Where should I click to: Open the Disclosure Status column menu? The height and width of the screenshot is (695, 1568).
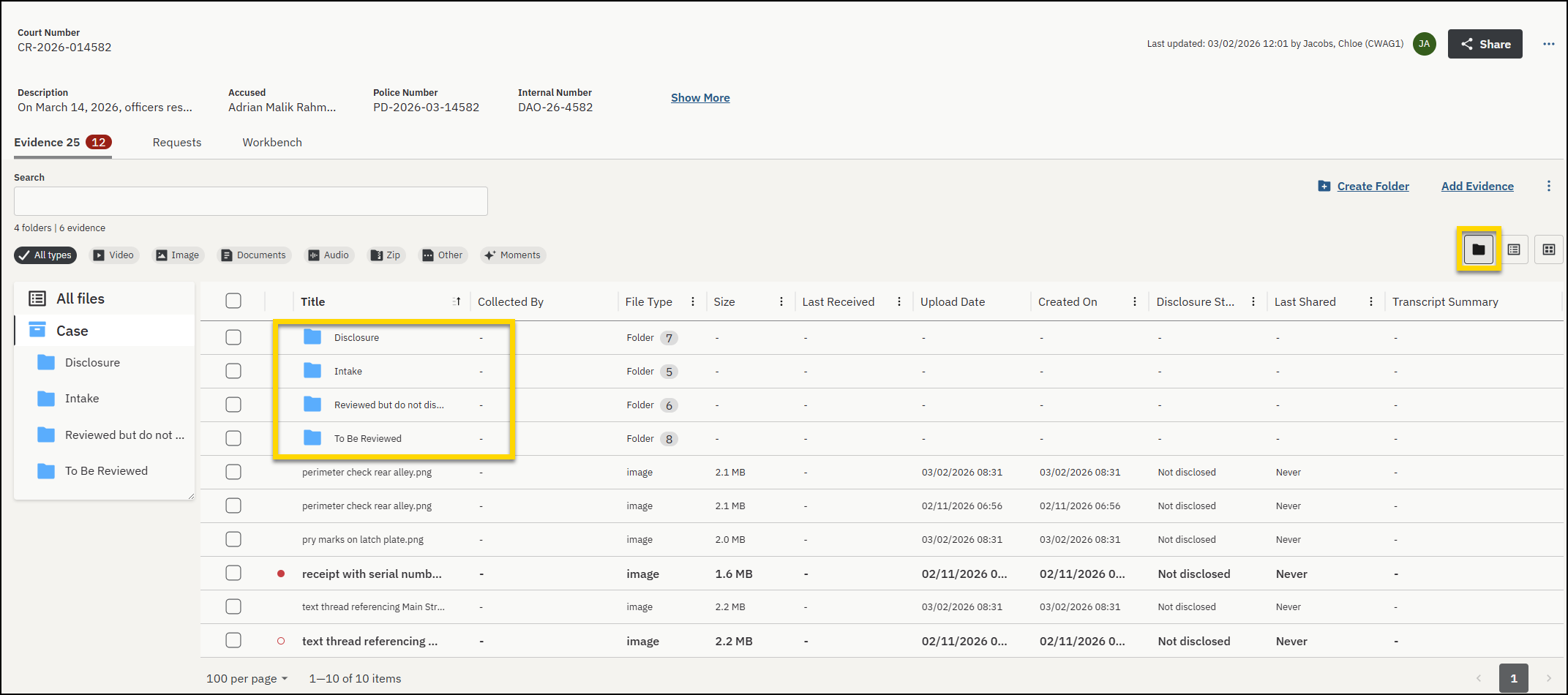(1253, 301)
